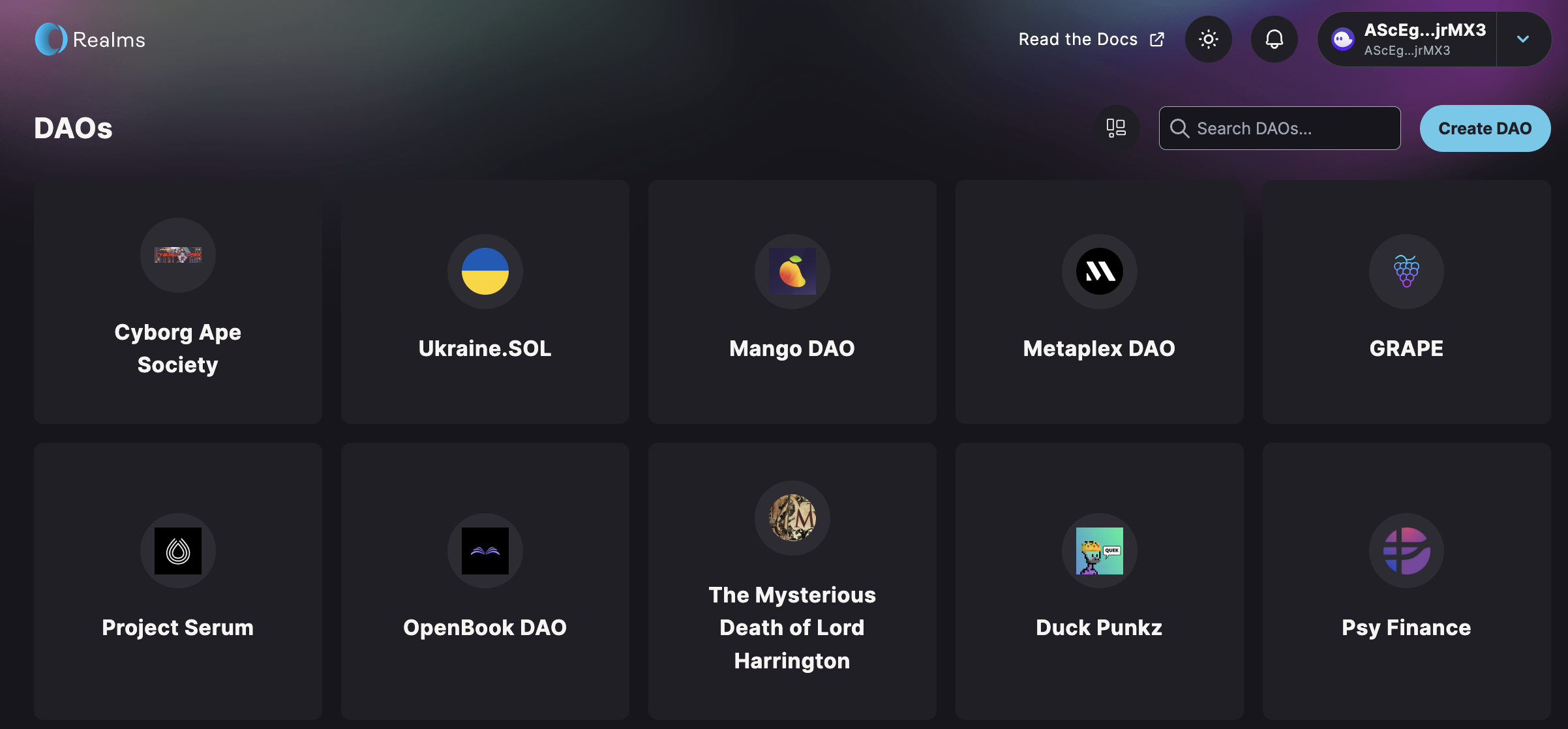Open the Ukraine.SOL DAO title
Image resolution: width=1568 pixels, height=729 pixels.
[x=485, y=348]
